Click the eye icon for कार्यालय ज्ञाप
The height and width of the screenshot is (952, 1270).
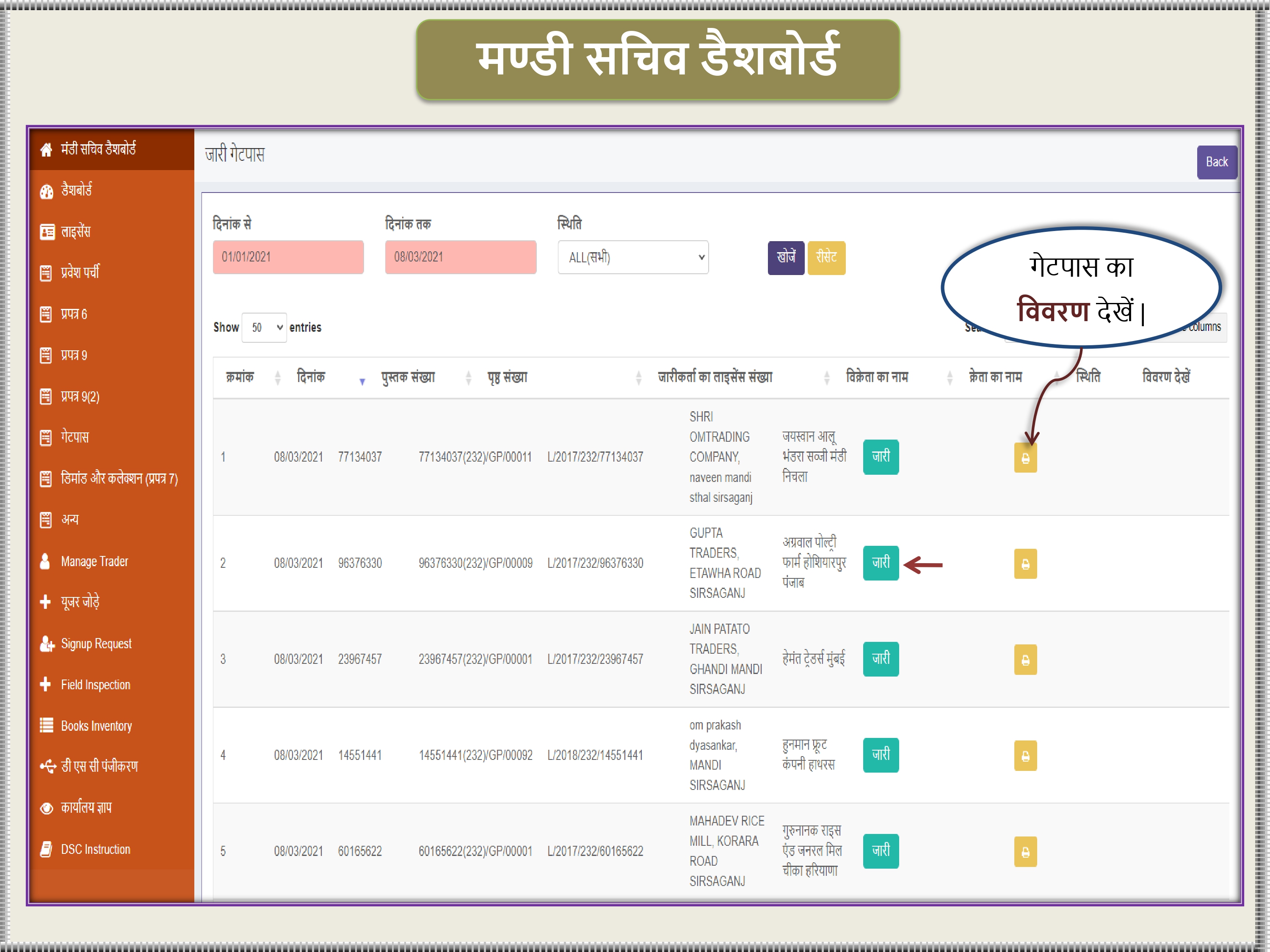(x=46, y=808)
